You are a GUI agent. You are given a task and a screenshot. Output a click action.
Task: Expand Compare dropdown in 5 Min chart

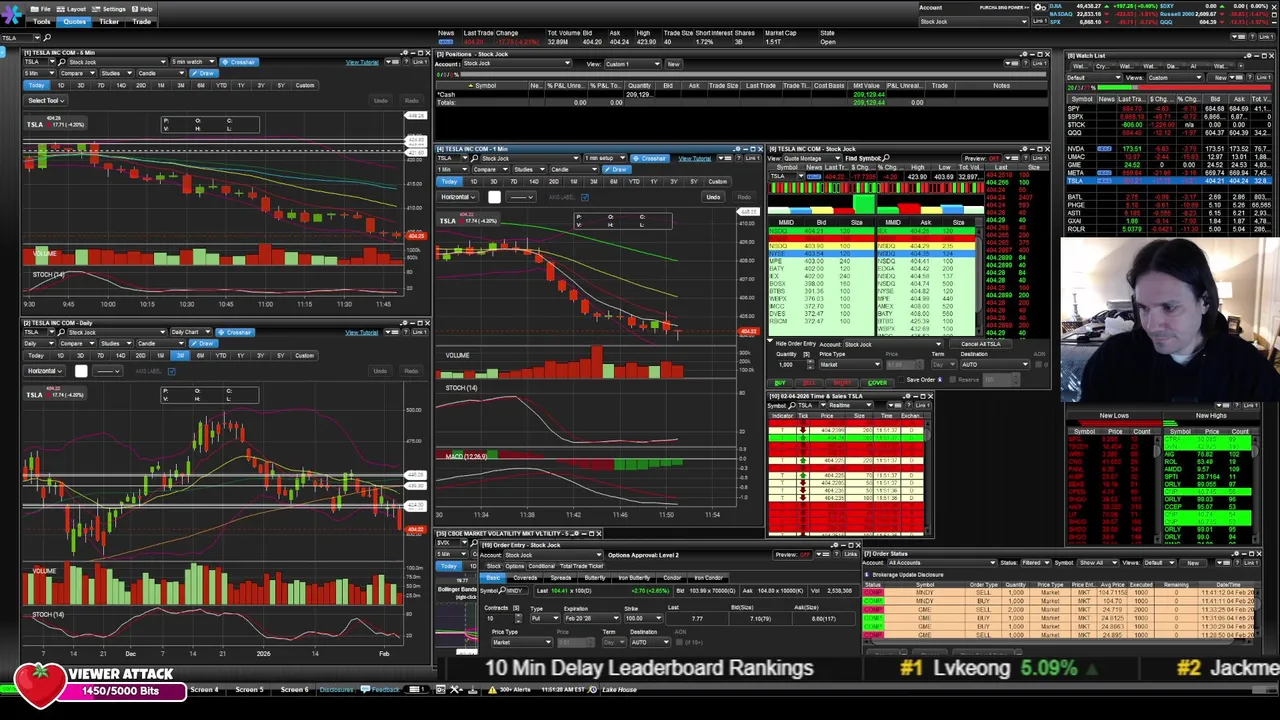[78, 73]
